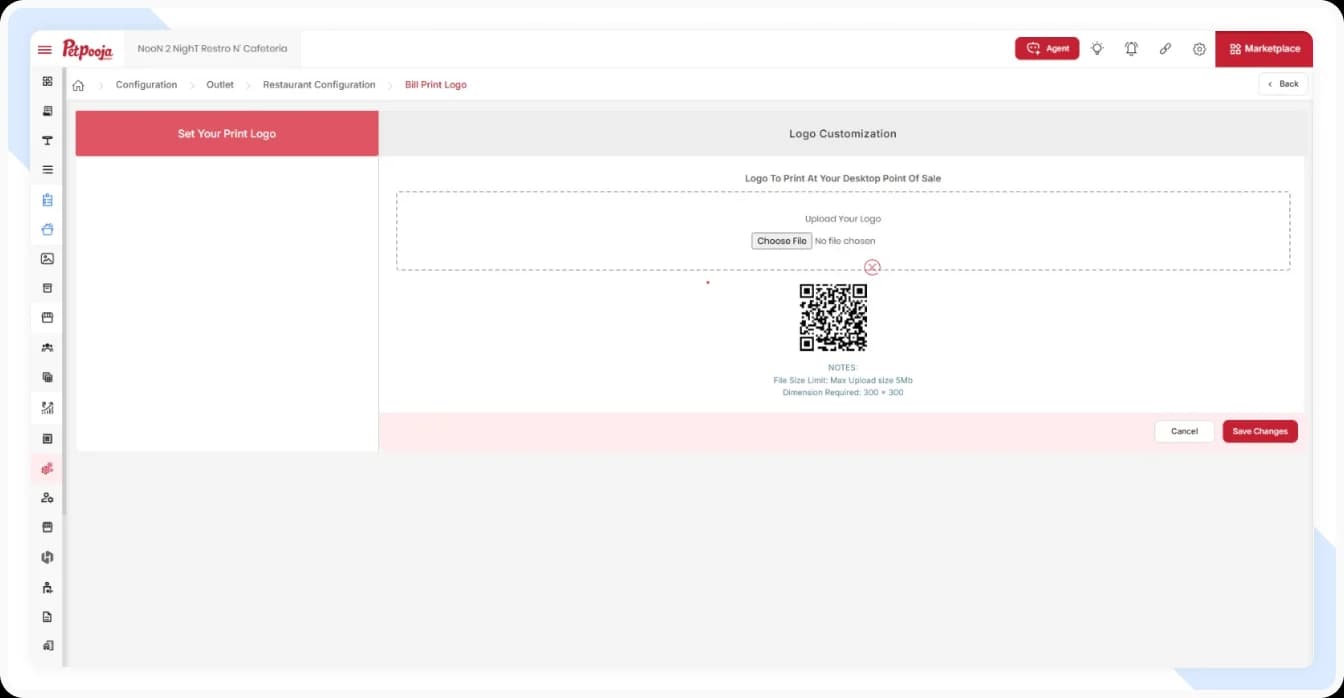Select the image gallery sidebar icon

tap(46, 258)
